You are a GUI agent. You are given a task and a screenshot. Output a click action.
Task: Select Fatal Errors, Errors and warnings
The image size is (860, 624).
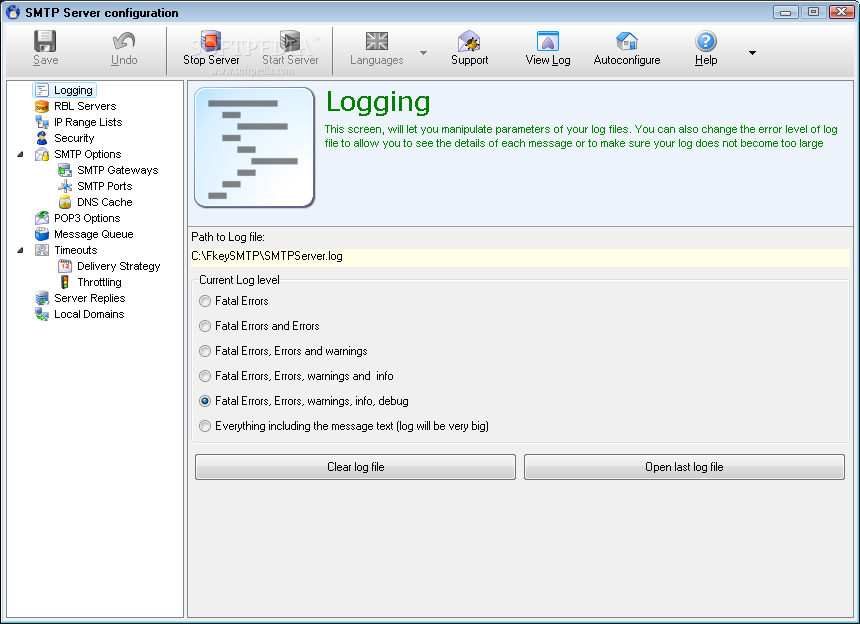[205, 351]
